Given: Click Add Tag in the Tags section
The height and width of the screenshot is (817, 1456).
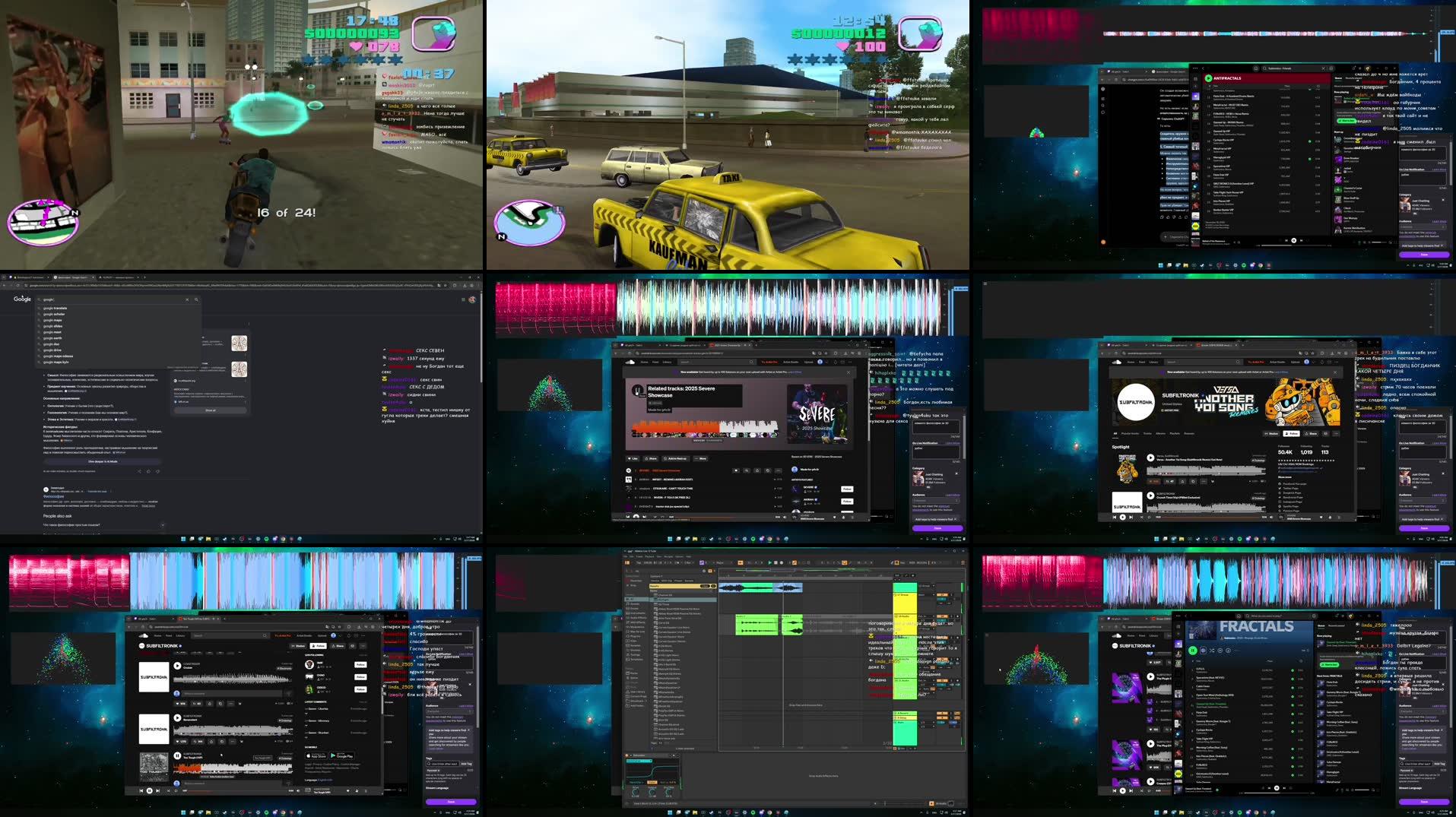Looking at the screenshot, I should click(x=466, y=764).
